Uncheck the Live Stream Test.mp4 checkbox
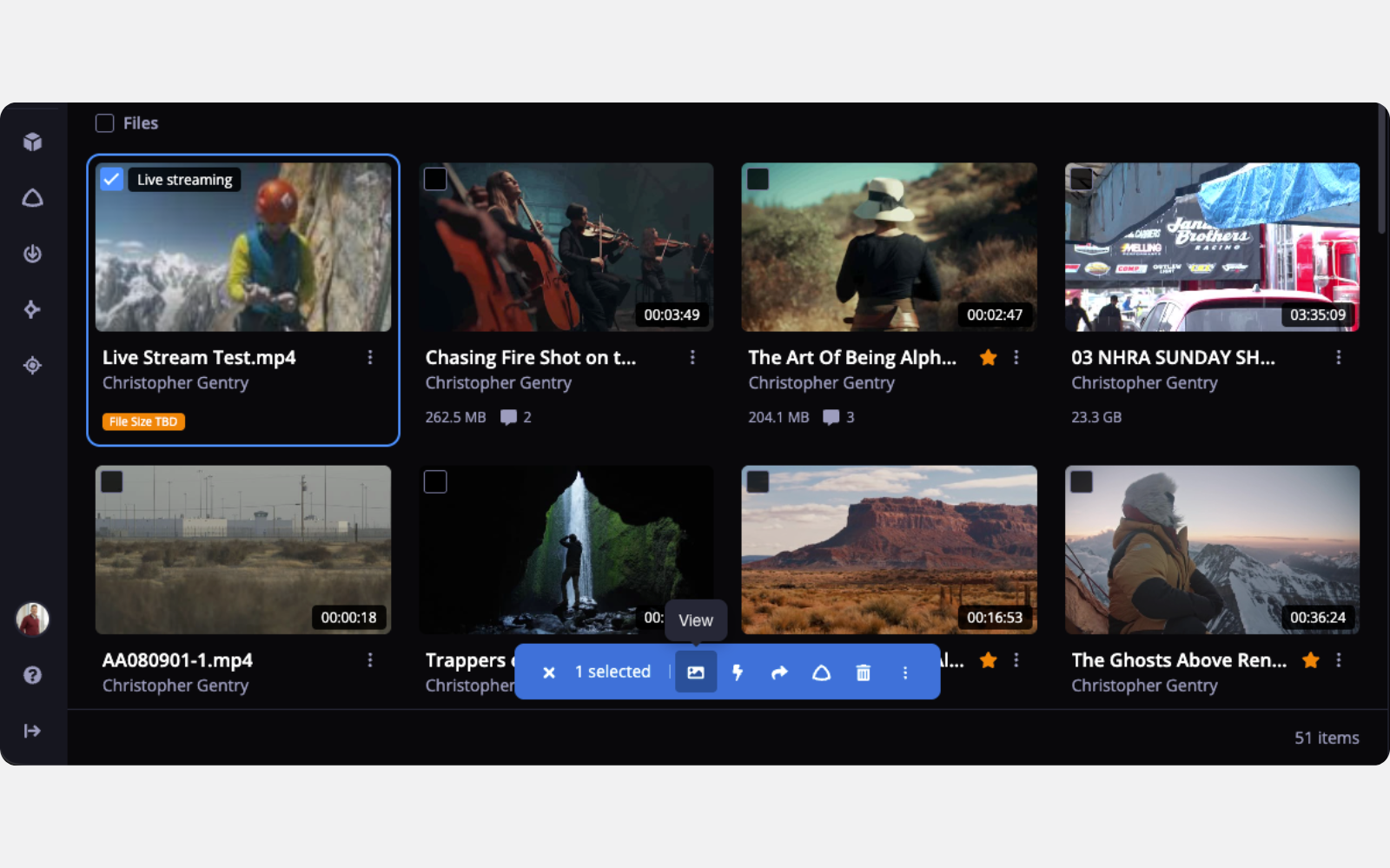The height and width of the screenshot is (868, 1390). click(112, 179)
